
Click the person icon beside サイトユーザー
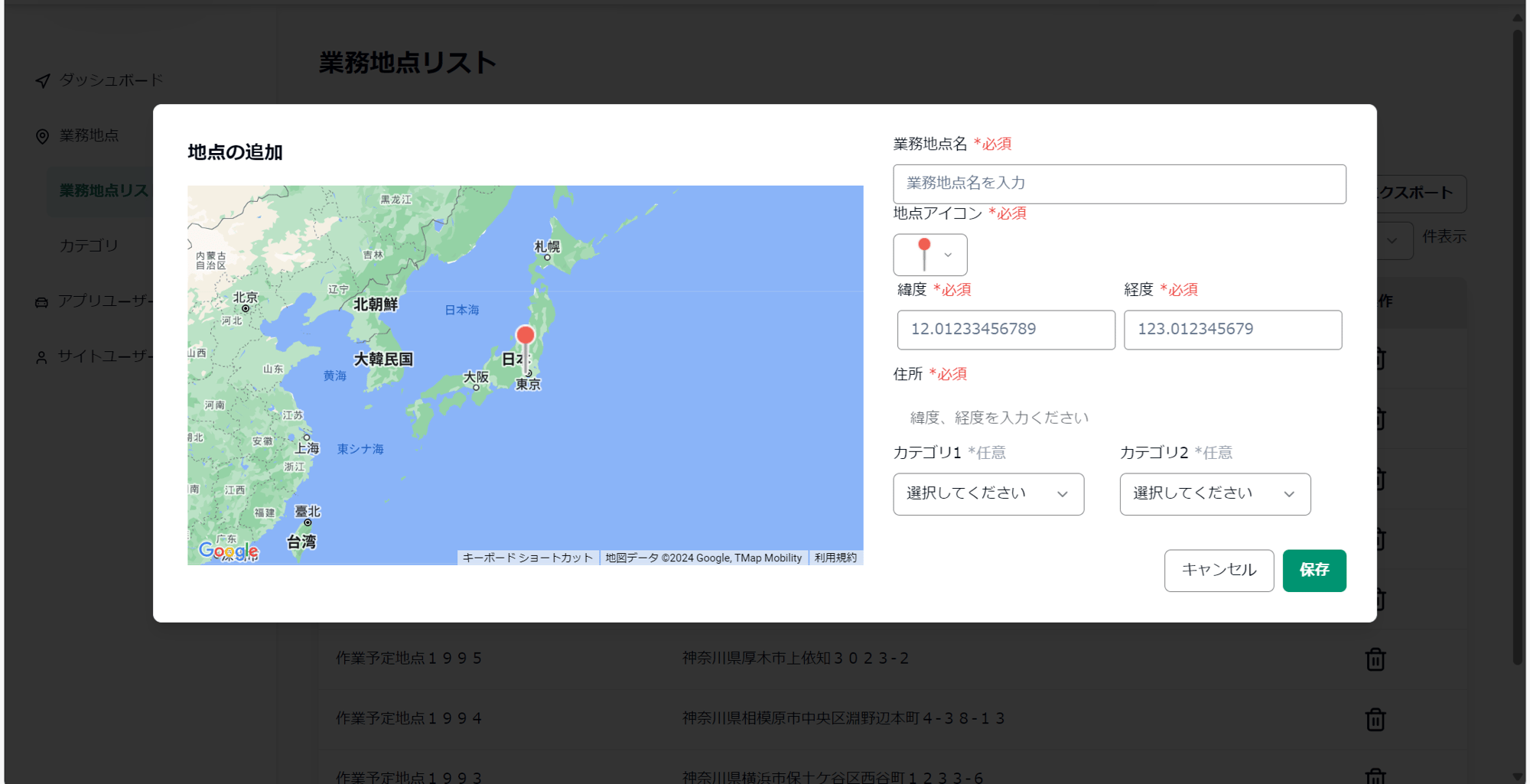tap(41, 357)
